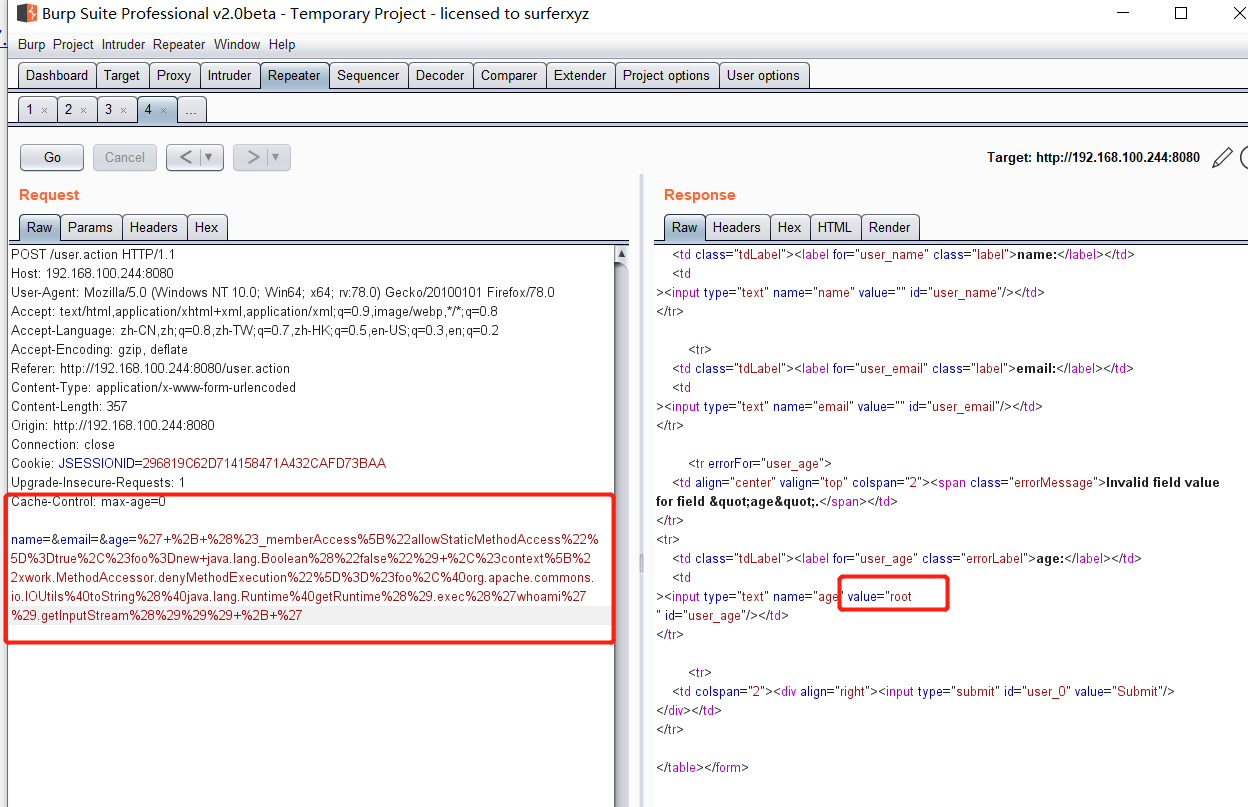Open the Project options tab

click(x=666, y=75)
